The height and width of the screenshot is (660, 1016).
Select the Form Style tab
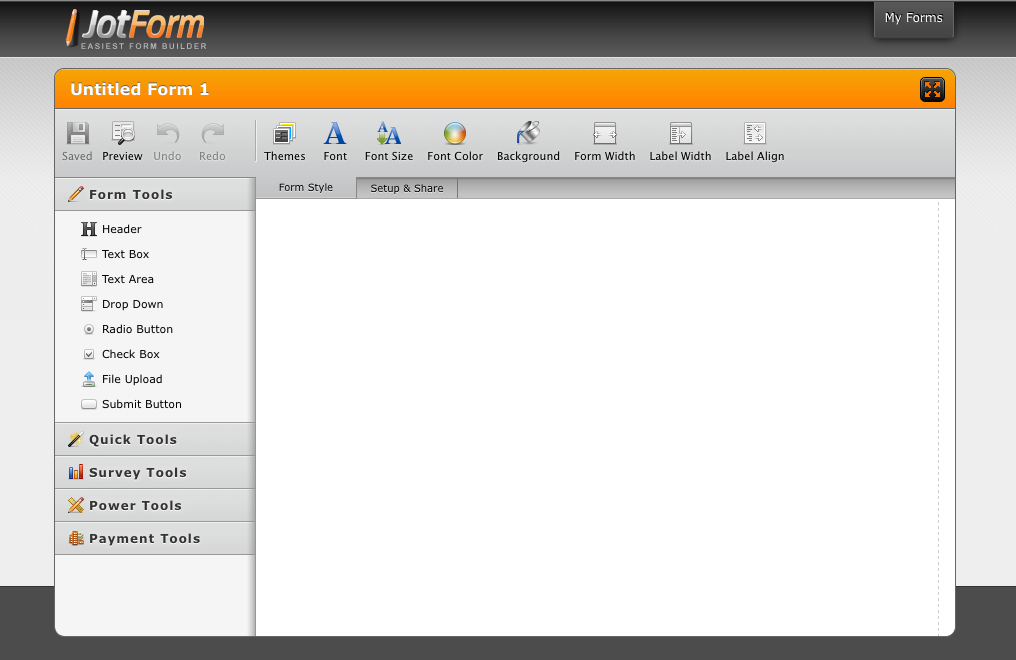[306, 187]
